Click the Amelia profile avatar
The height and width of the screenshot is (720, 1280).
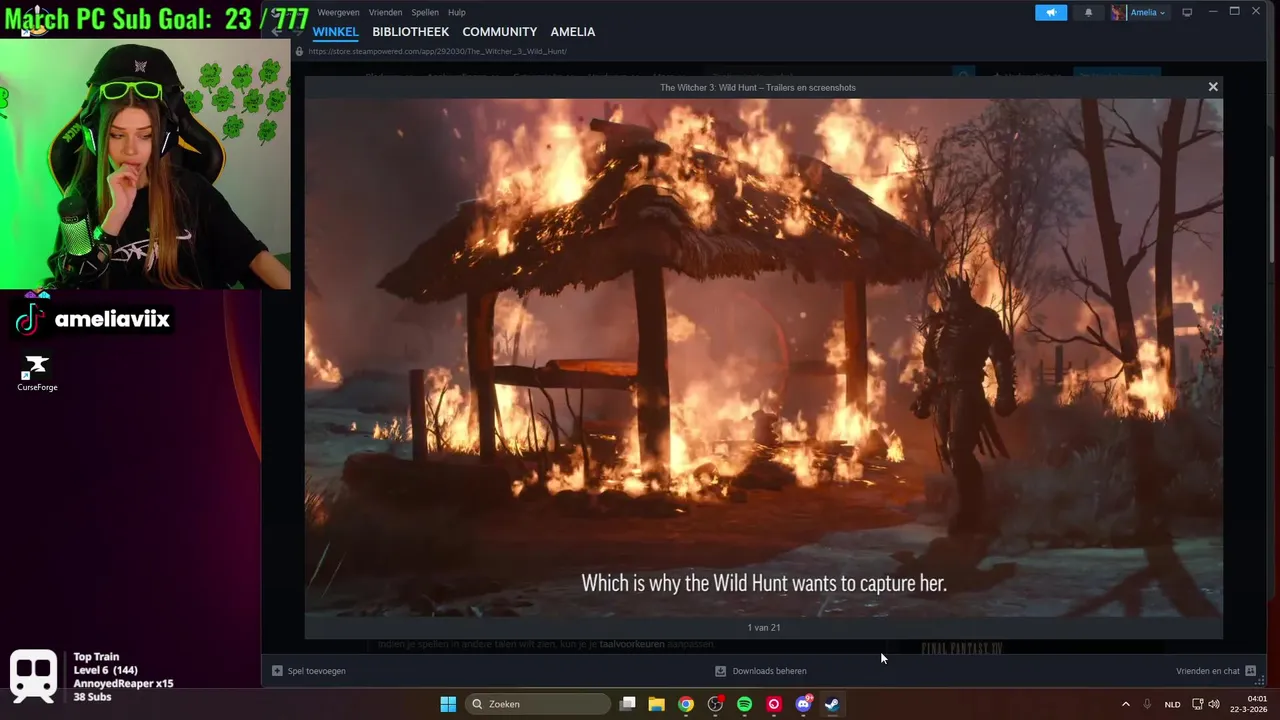[1118, 12]
